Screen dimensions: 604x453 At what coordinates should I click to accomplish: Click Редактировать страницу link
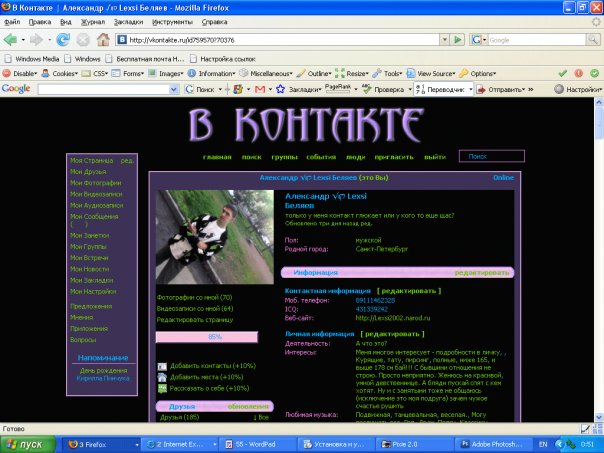tap(195, 320)
